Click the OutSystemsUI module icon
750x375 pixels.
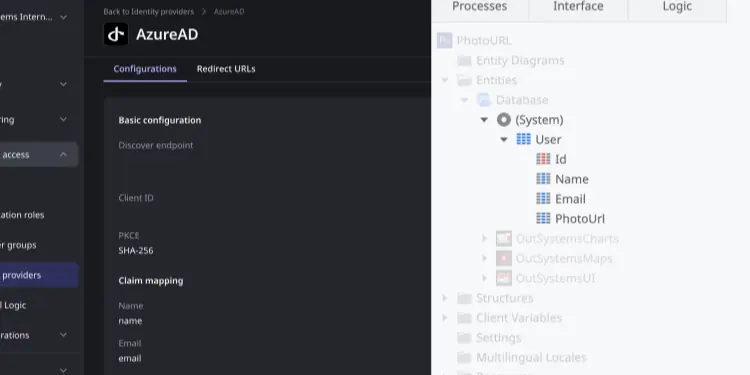[504, 278]
